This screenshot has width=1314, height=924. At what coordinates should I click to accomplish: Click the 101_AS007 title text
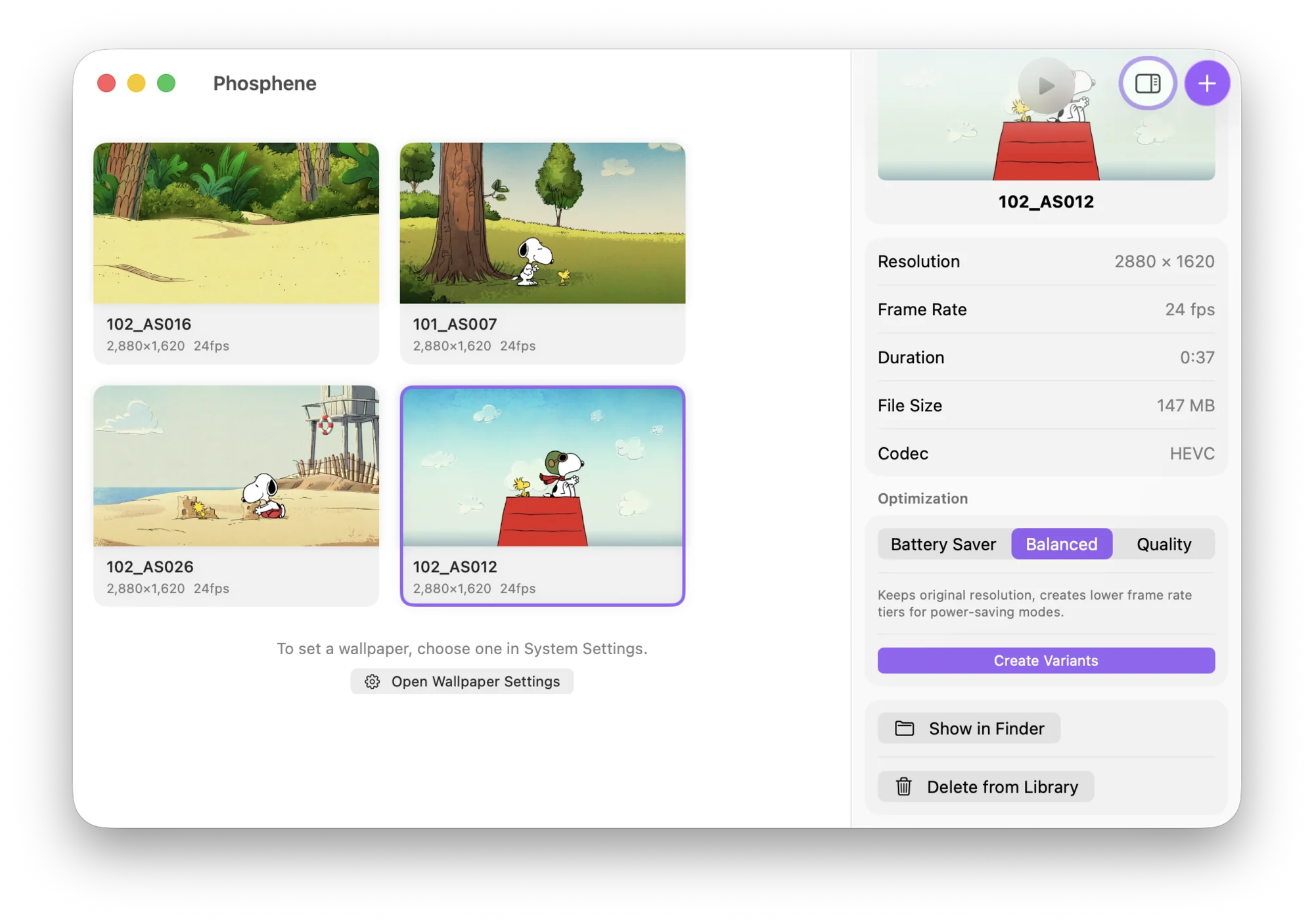tap(455, 324)
